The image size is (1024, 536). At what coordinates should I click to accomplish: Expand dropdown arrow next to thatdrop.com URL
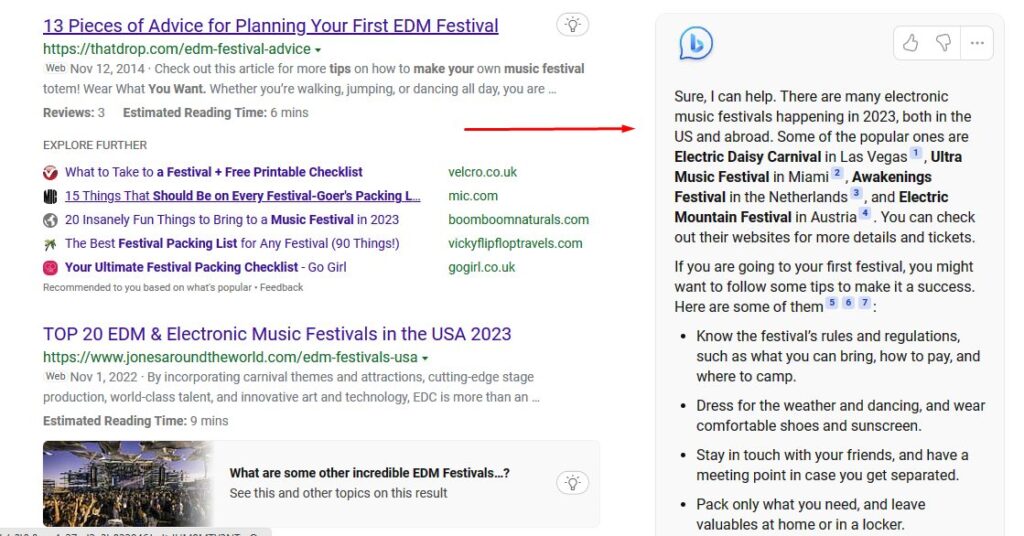(x=318, y=50)
